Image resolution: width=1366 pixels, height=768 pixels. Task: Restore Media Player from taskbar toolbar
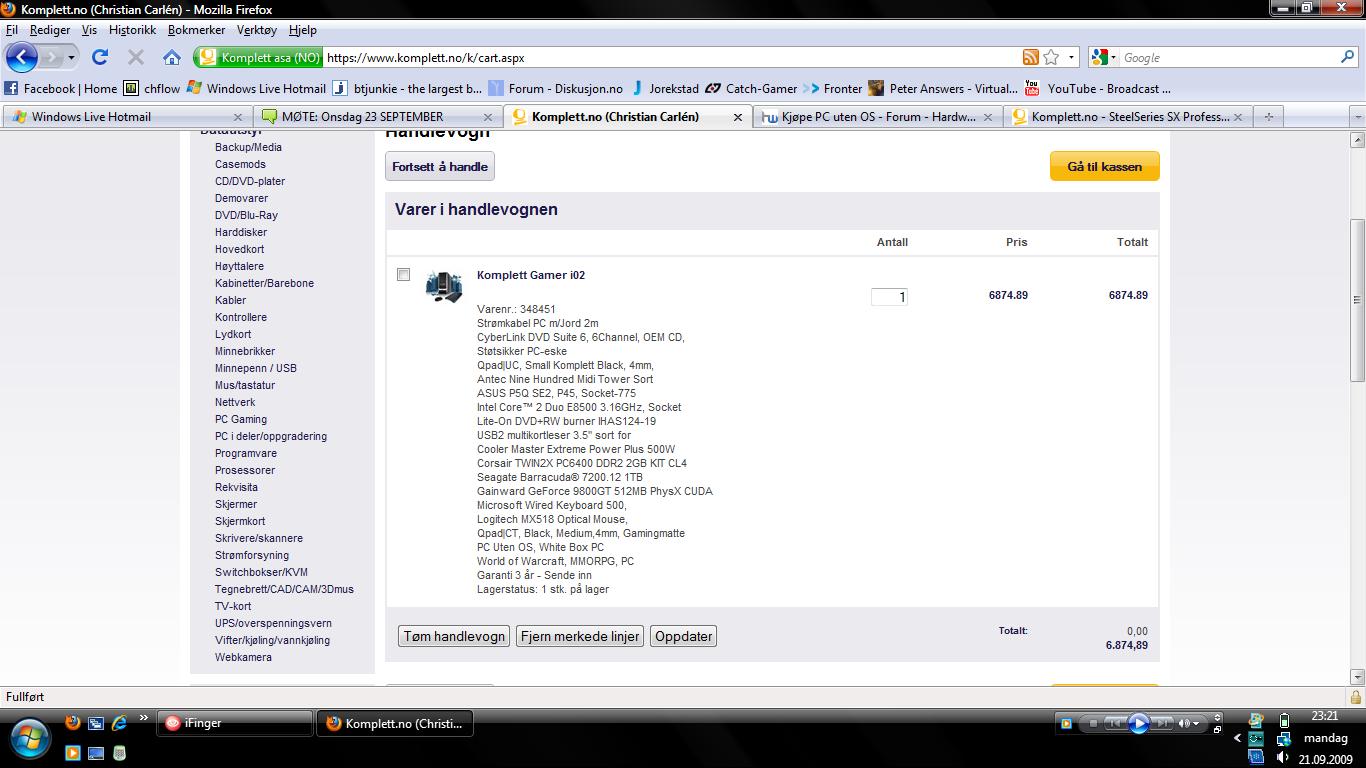click(1217, 728)
